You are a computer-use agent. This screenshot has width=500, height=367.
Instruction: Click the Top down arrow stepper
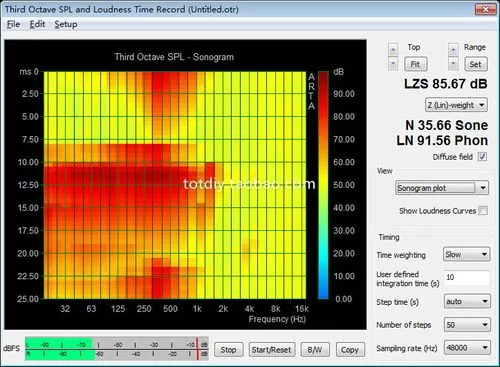393,64
